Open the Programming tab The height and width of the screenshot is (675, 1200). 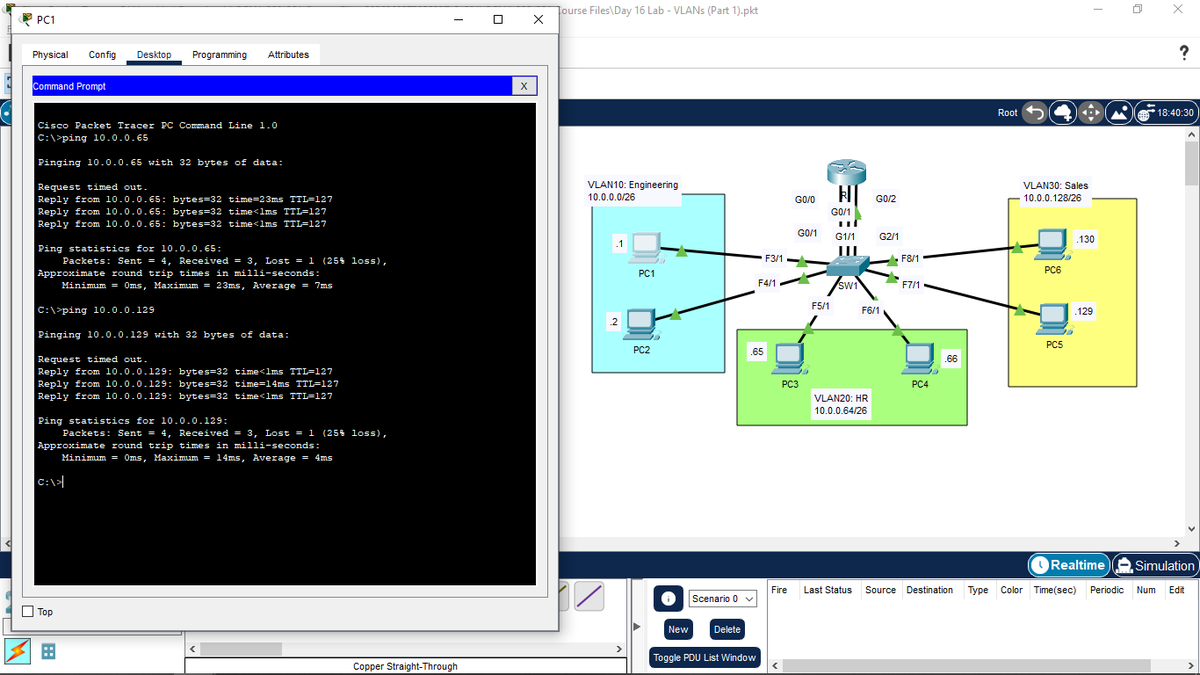[x=219, y=55]
